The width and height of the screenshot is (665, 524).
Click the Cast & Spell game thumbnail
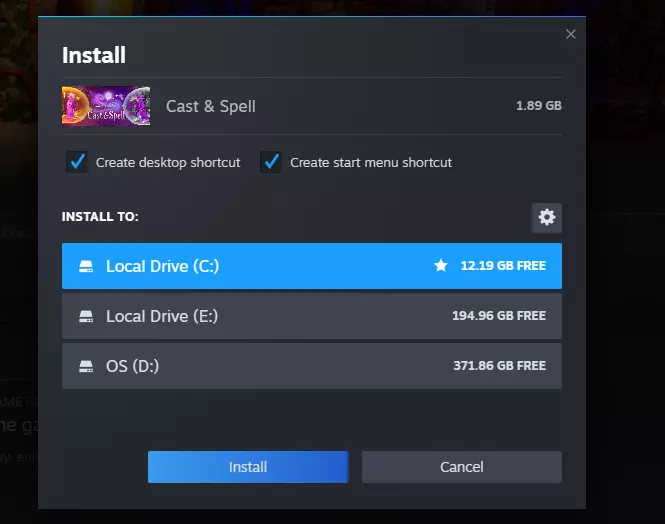pos(106,106)
